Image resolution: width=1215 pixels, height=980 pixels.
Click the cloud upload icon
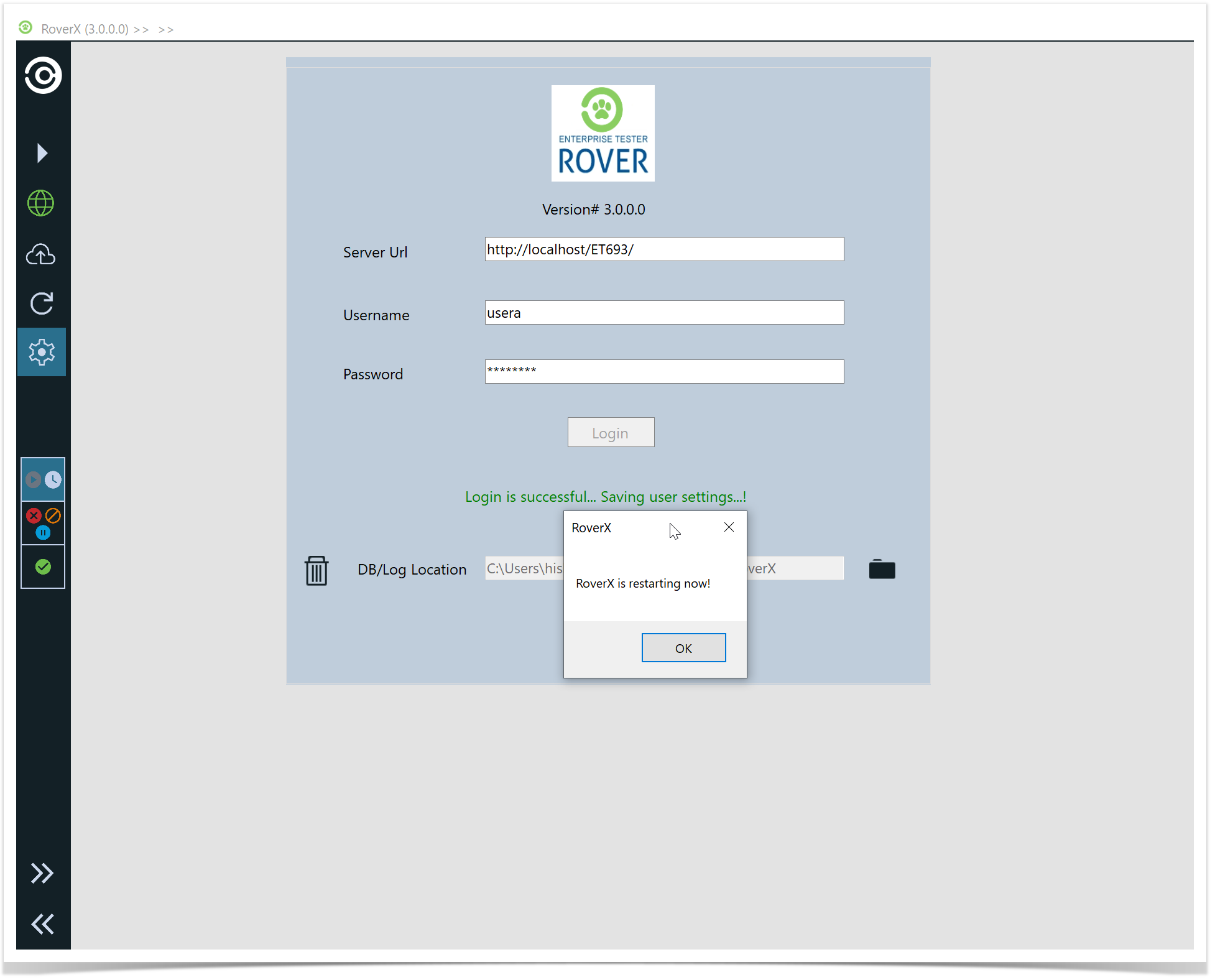(x=41, y=254)
